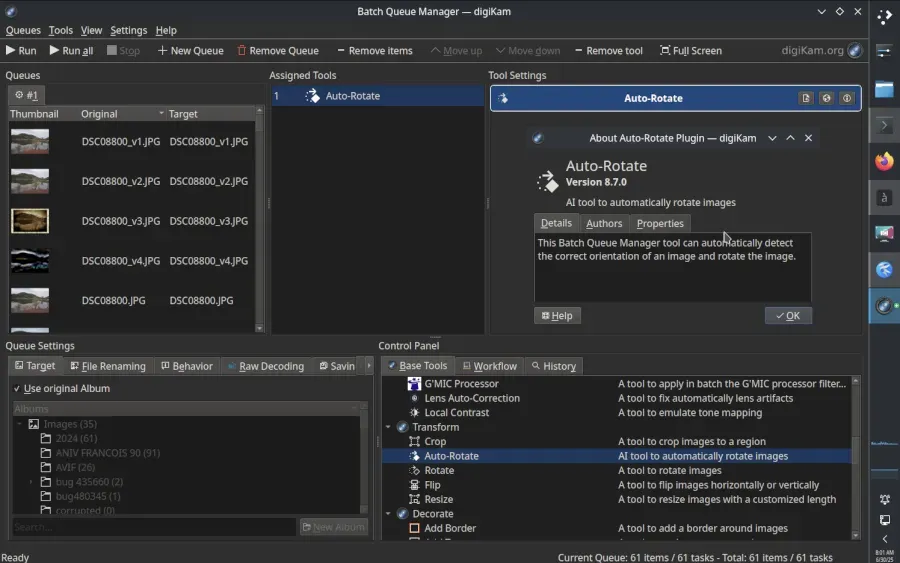Open the View menu

91,30
